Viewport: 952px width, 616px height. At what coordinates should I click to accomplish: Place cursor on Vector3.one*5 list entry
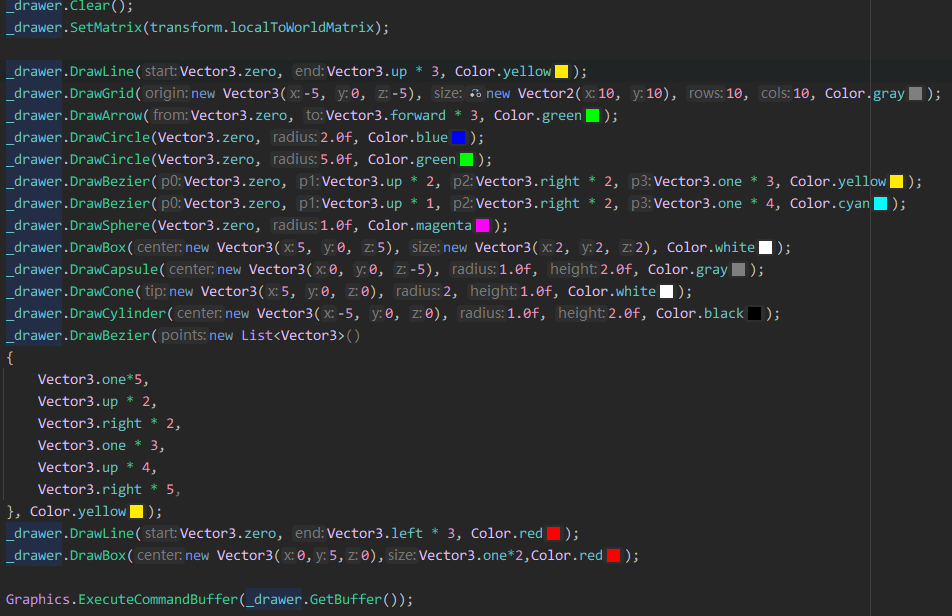tap(92, 380)
